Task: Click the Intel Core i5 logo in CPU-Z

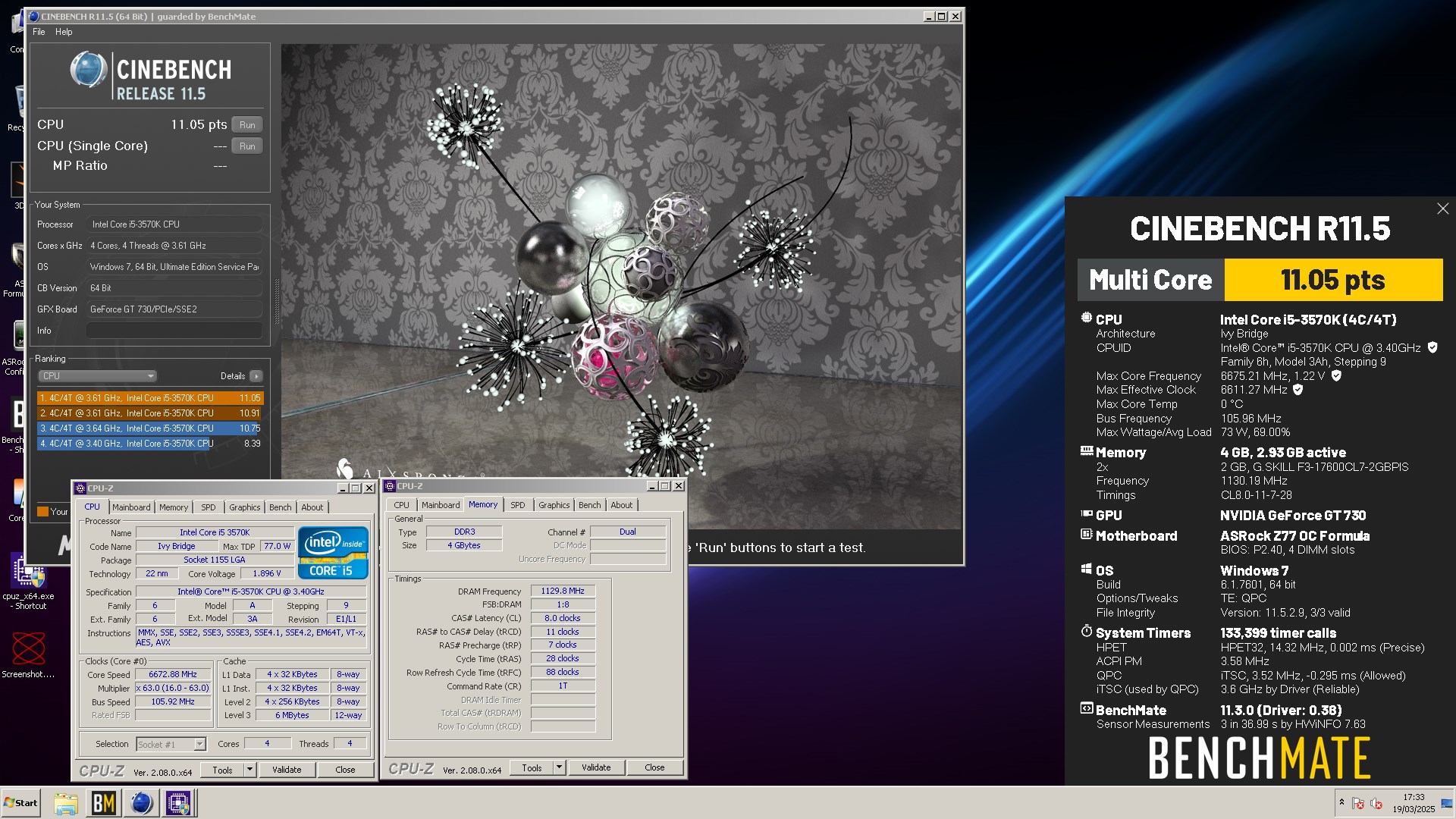Action: coord(333,552)
